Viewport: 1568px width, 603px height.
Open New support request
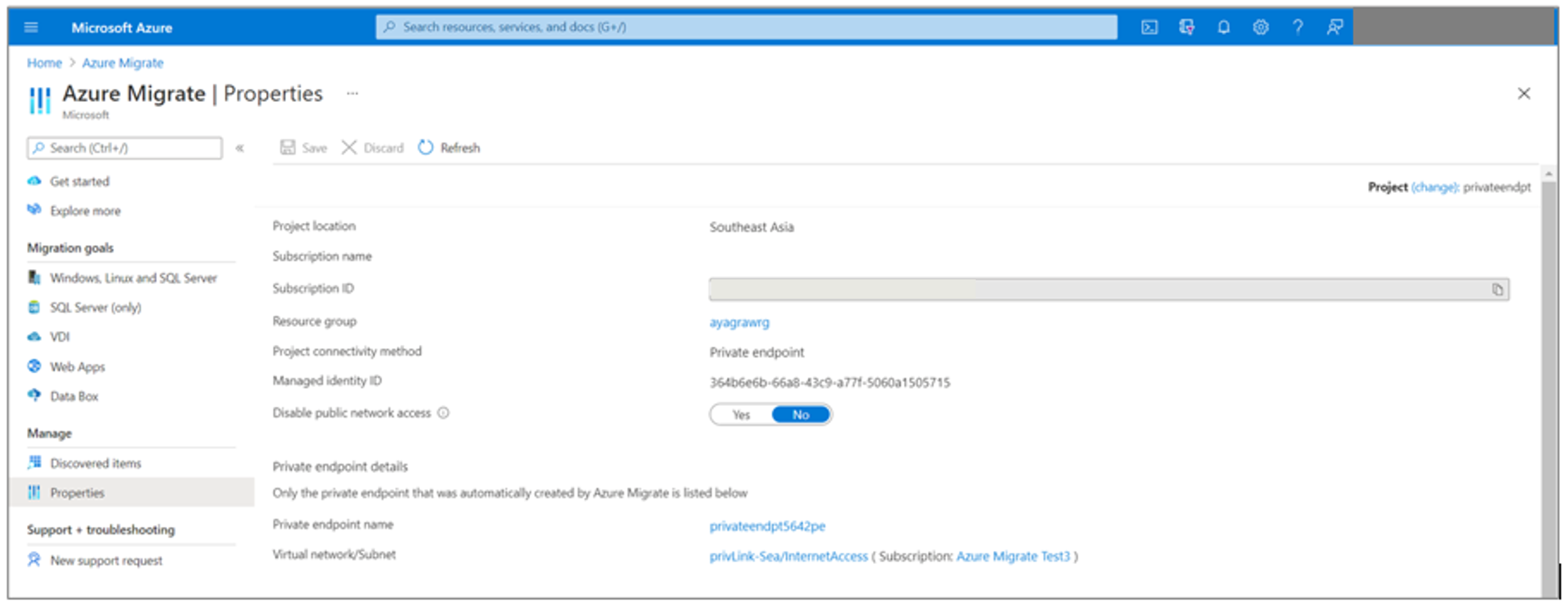pos(106,561)
